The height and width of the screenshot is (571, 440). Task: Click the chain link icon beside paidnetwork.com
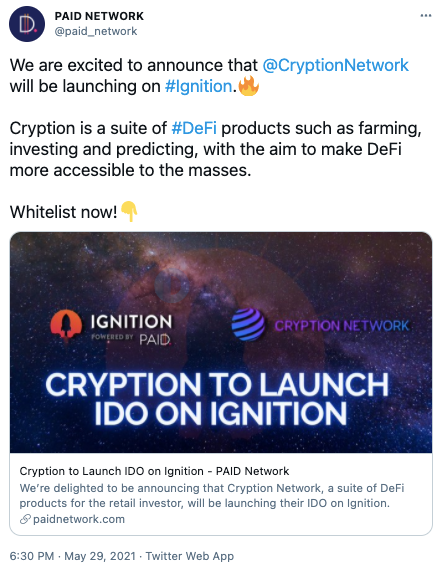[x=25, y=519]
